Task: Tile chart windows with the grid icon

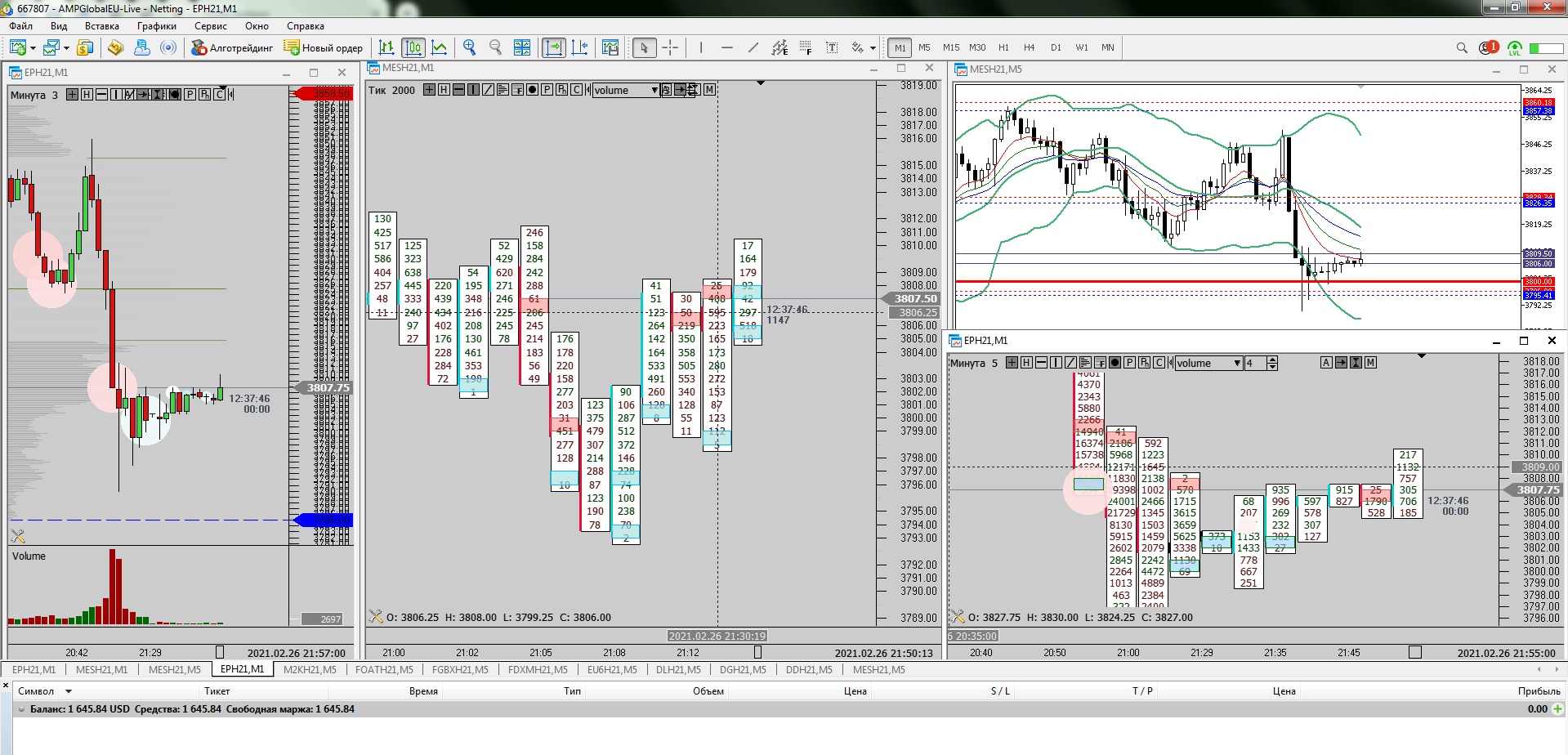Action: point(522,47)
